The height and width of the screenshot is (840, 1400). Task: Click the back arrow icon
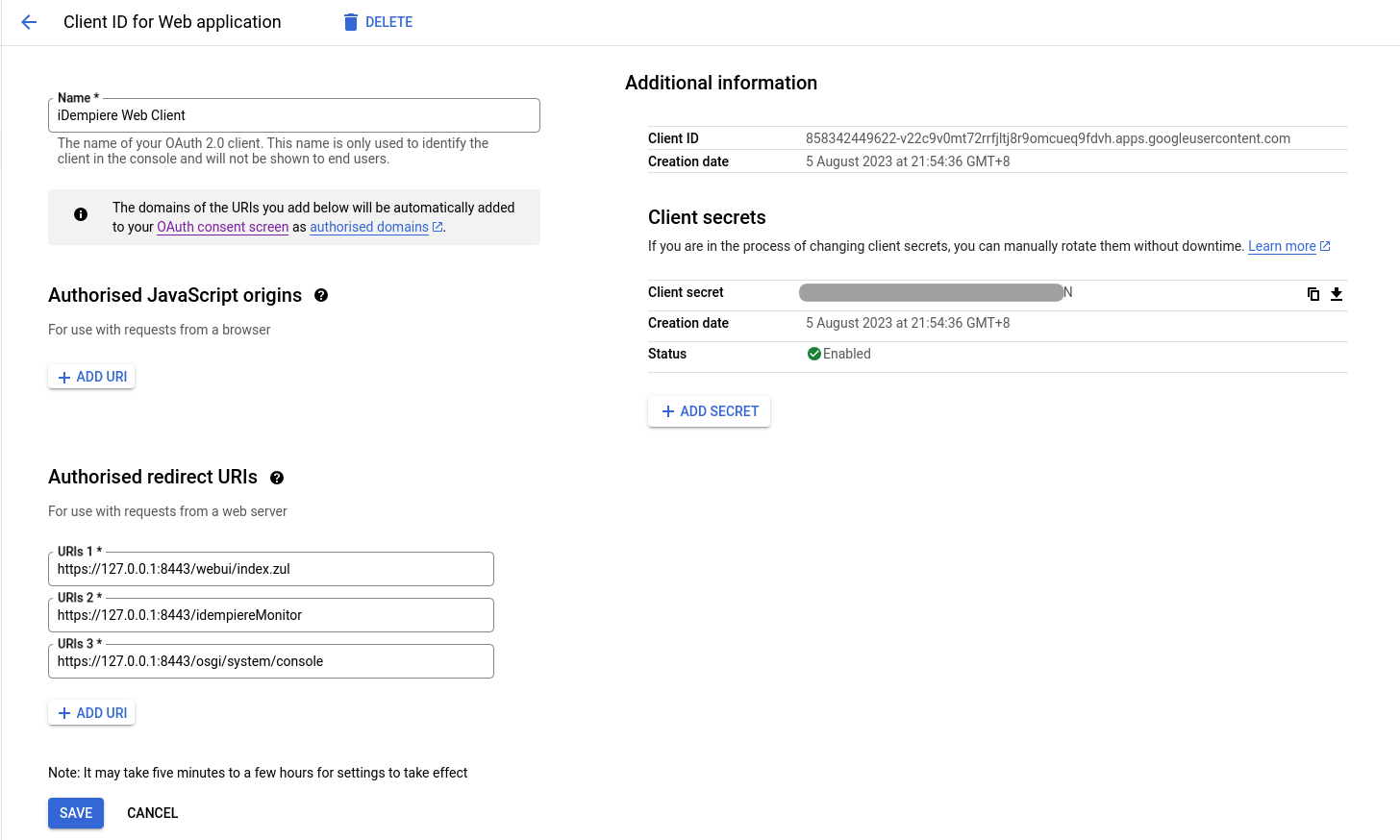pos(29,22)
